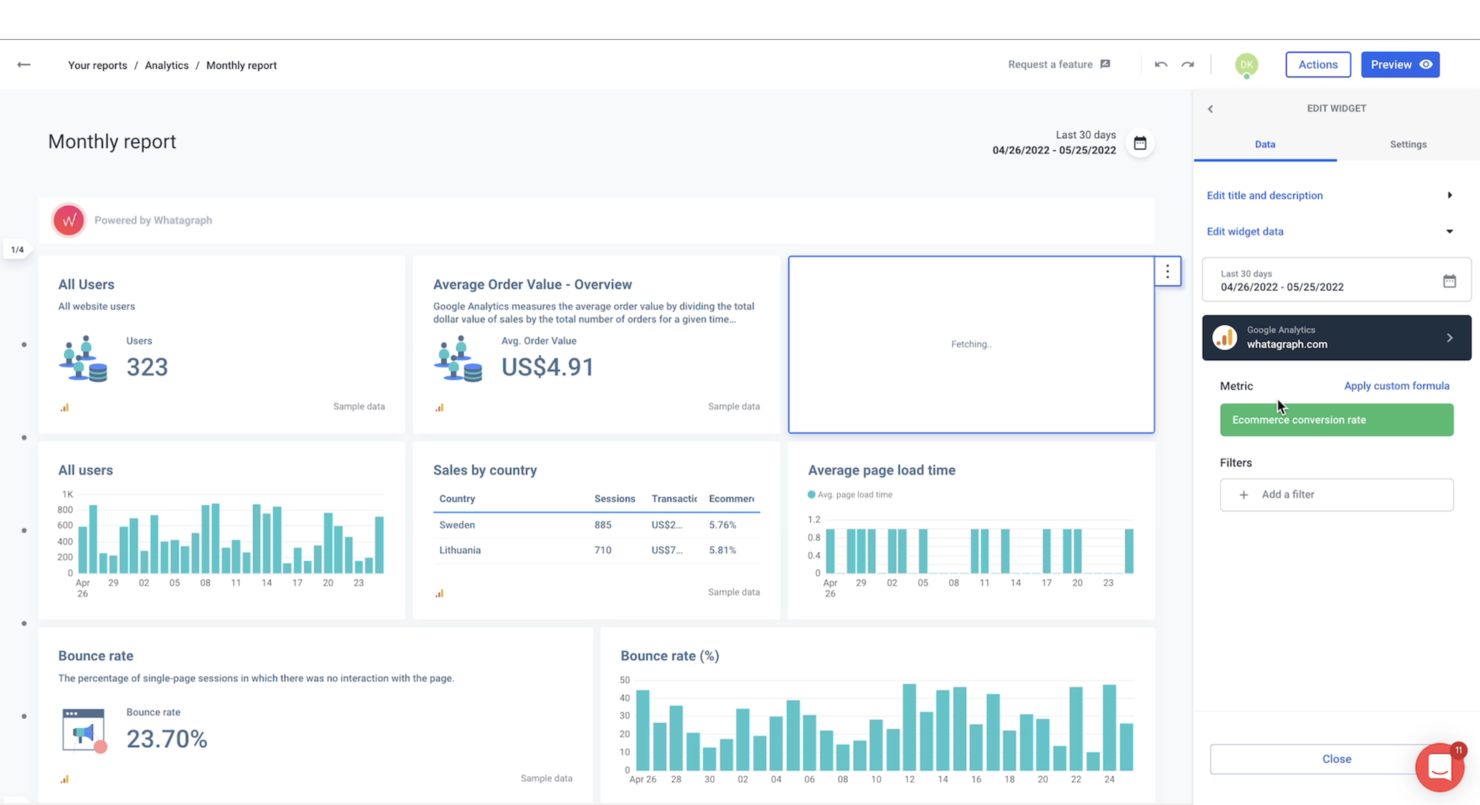
Task: Click analytics icon under Sales by country
Action: [439, 593]
